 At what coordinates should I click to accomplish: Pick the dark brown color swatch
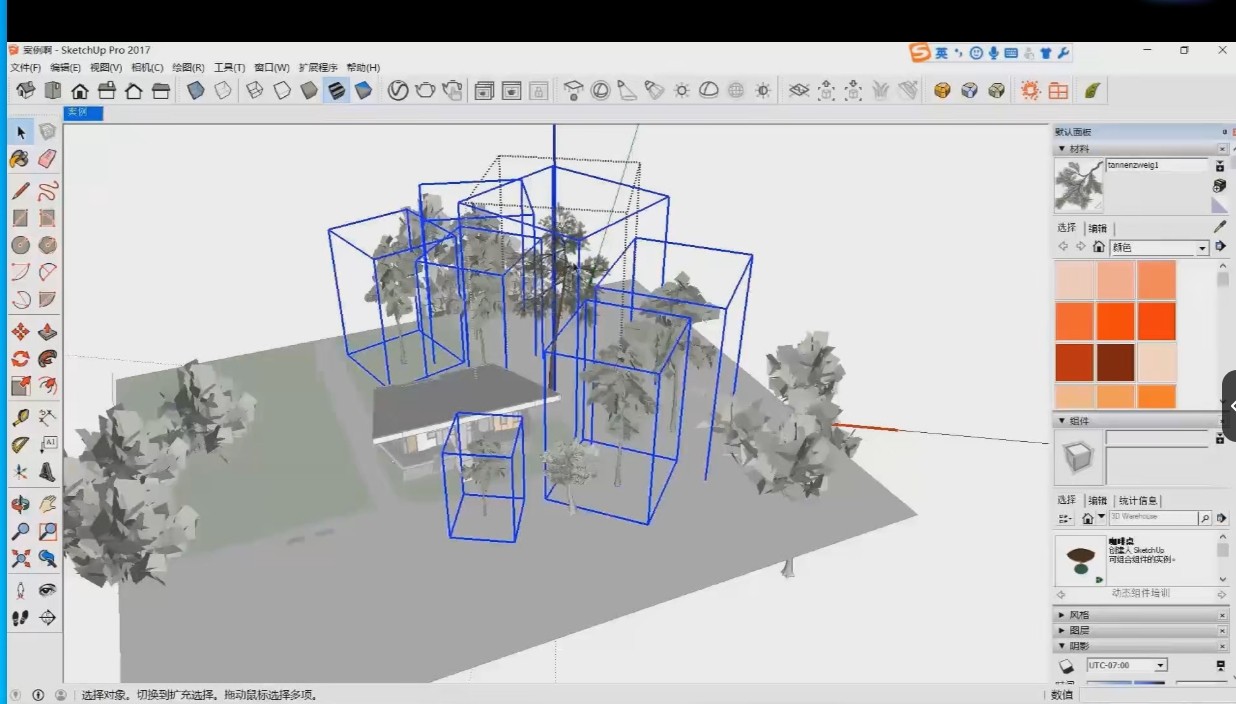(x=1115, y=362)
